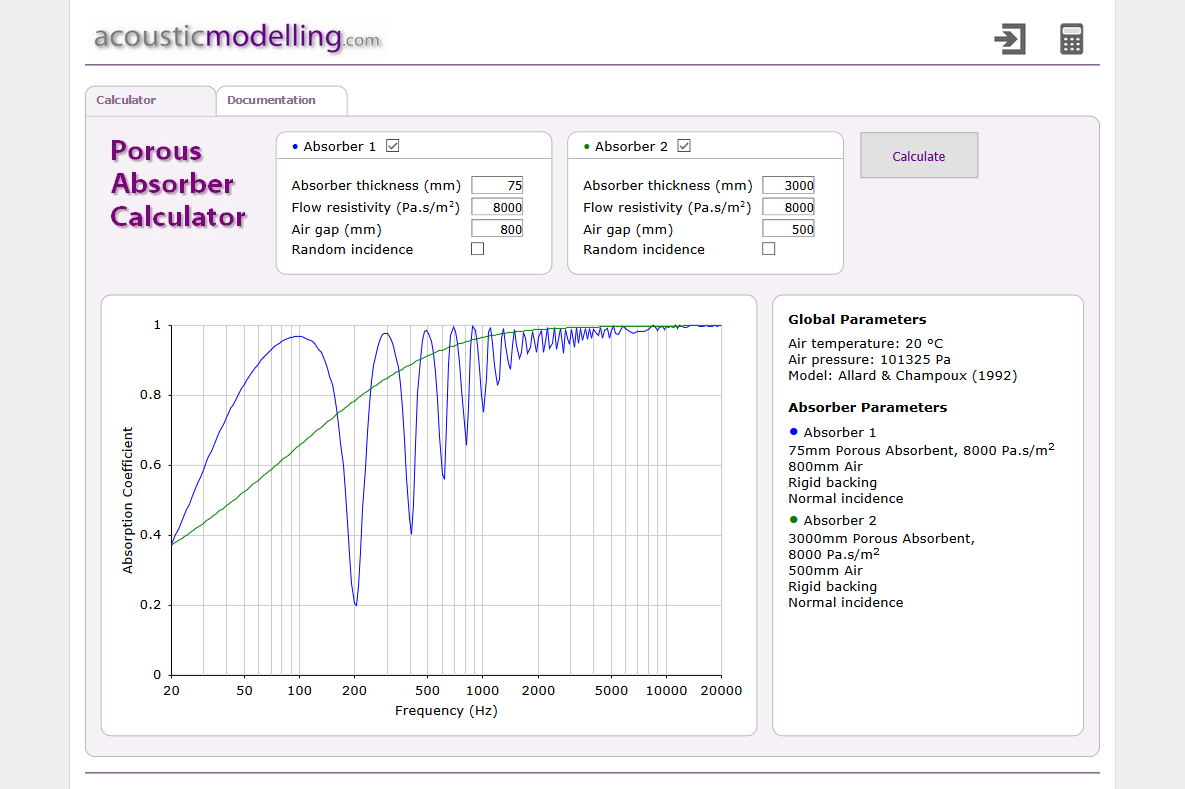Image resolution: width=1185 pixels, height=789 pixels.
Task: Enable Random incidence for Absorber 1
Action: coord(477,249)
